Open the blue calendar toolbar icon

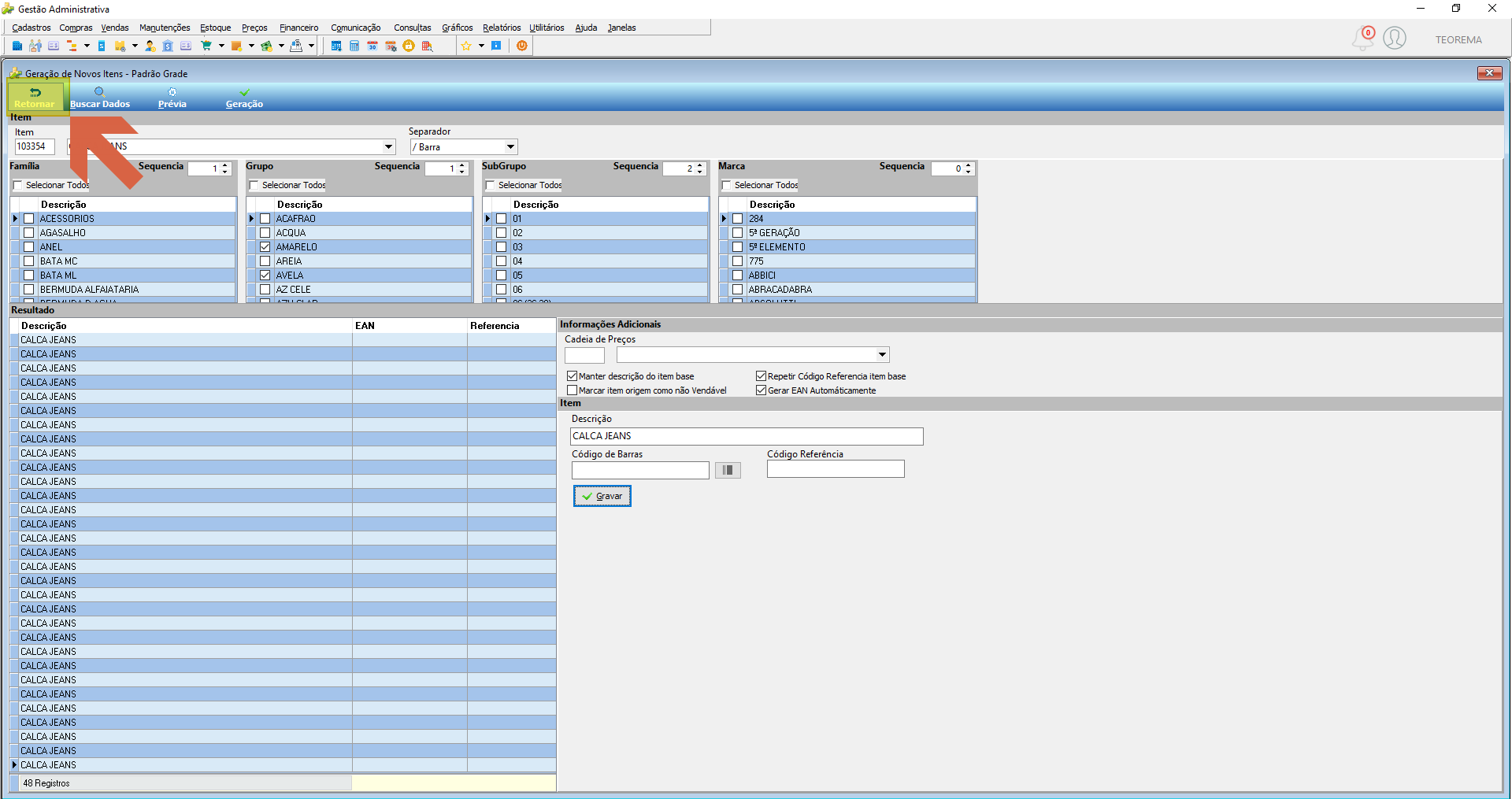tap(336, 46)
